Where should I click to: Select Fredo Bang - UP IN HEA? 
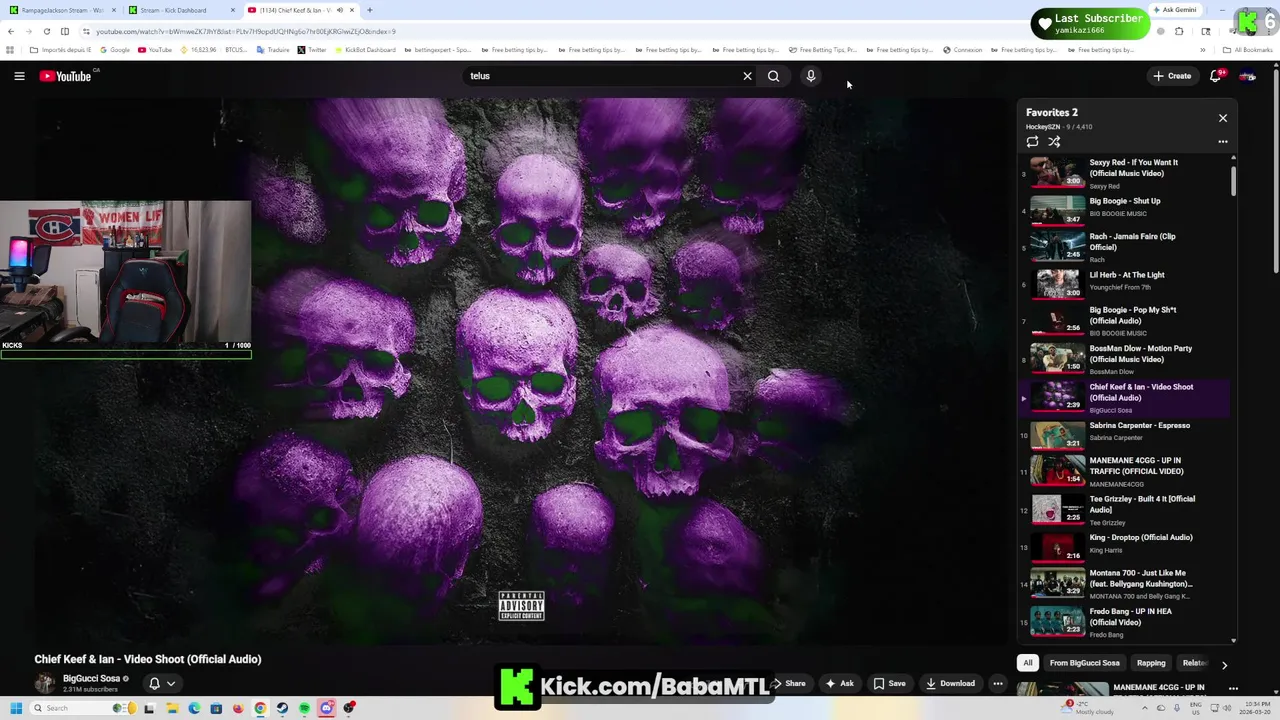(x=1125, y=622)
